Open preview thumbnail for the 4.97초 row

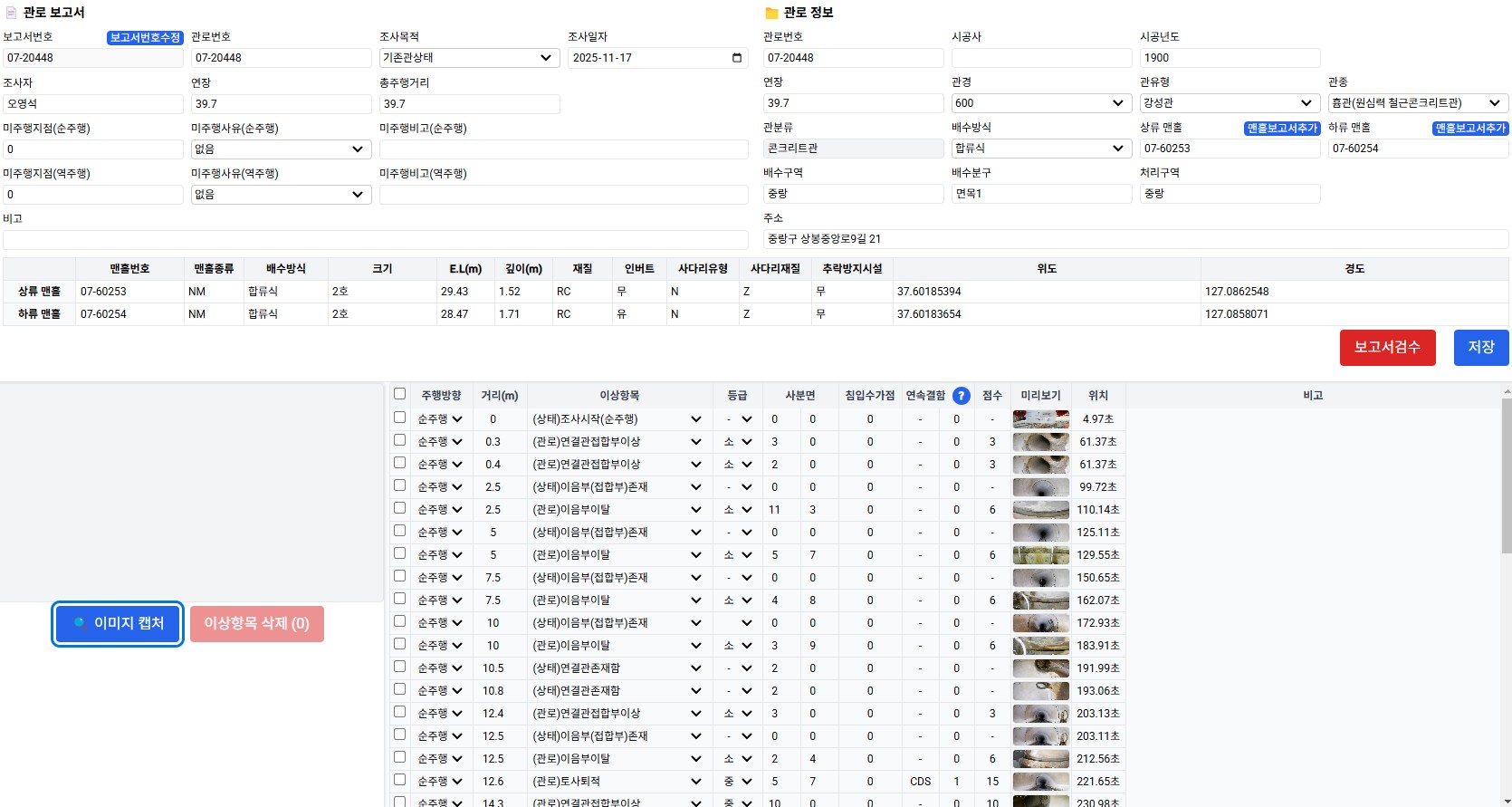click(1040, 419)
